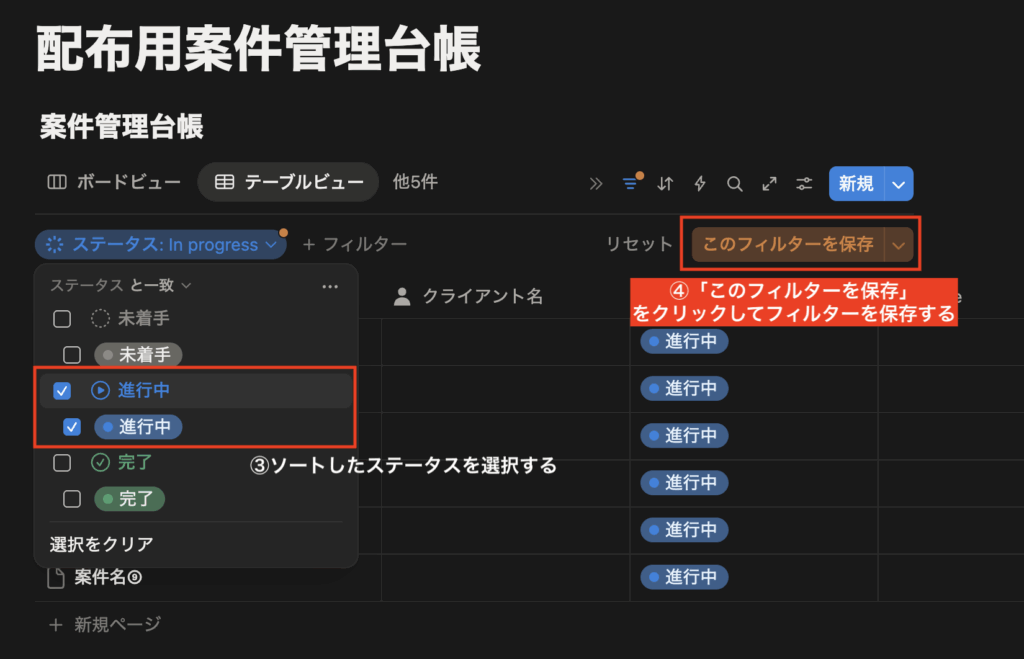
Task: Check the 未着手 group checkbox
Action: pos(62,319)
